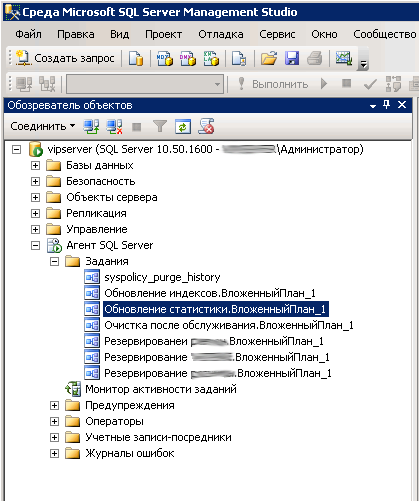The width and height of the screenshot is (419, 501).
Task: Select Обновление индексов.ВложенныйПлан_1 job
Action: pyautogui.click(x=210, y=293)
